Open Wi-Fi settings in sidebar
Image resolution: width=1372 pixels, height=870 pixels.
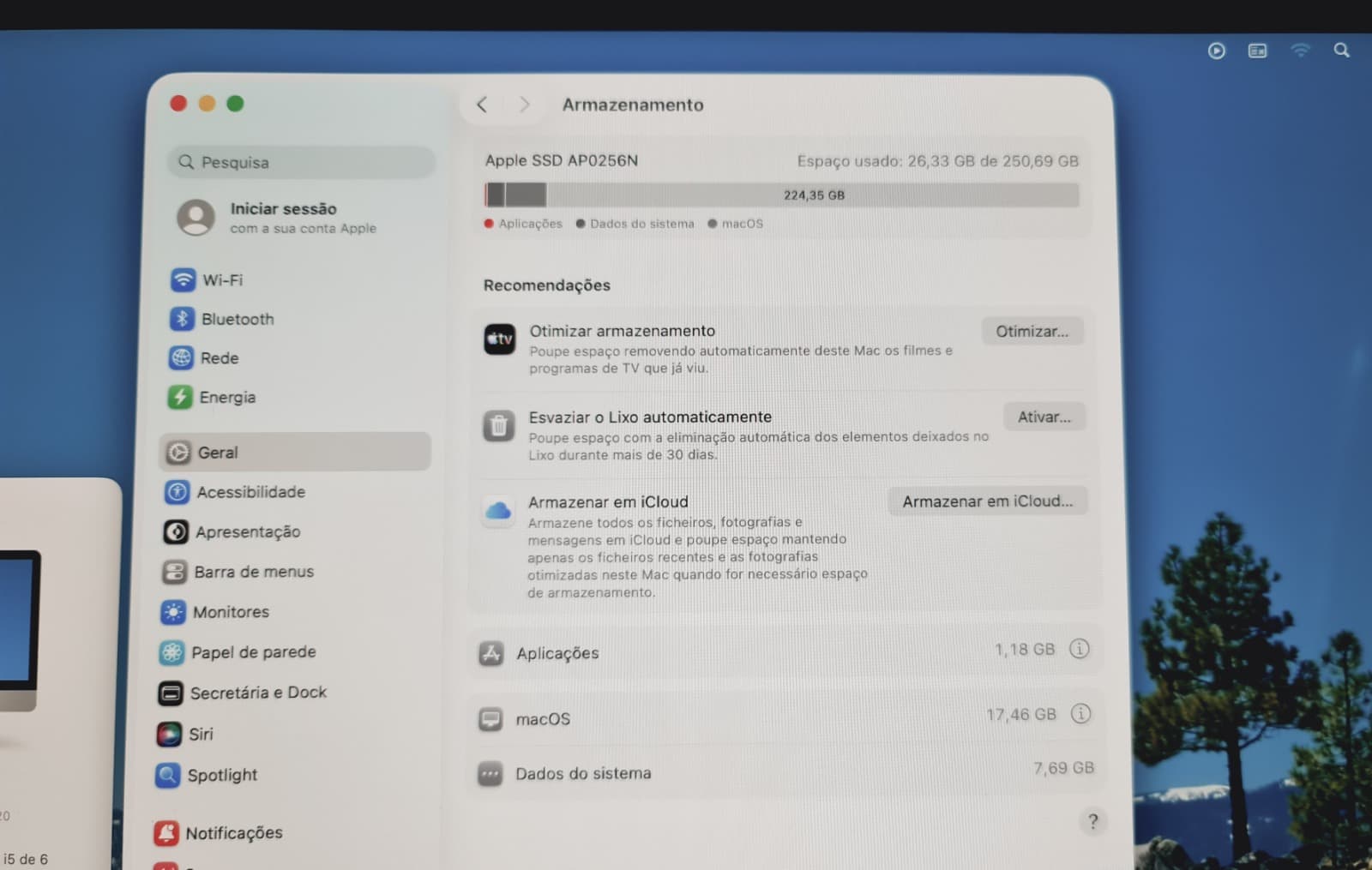click(x=206, y=279)
